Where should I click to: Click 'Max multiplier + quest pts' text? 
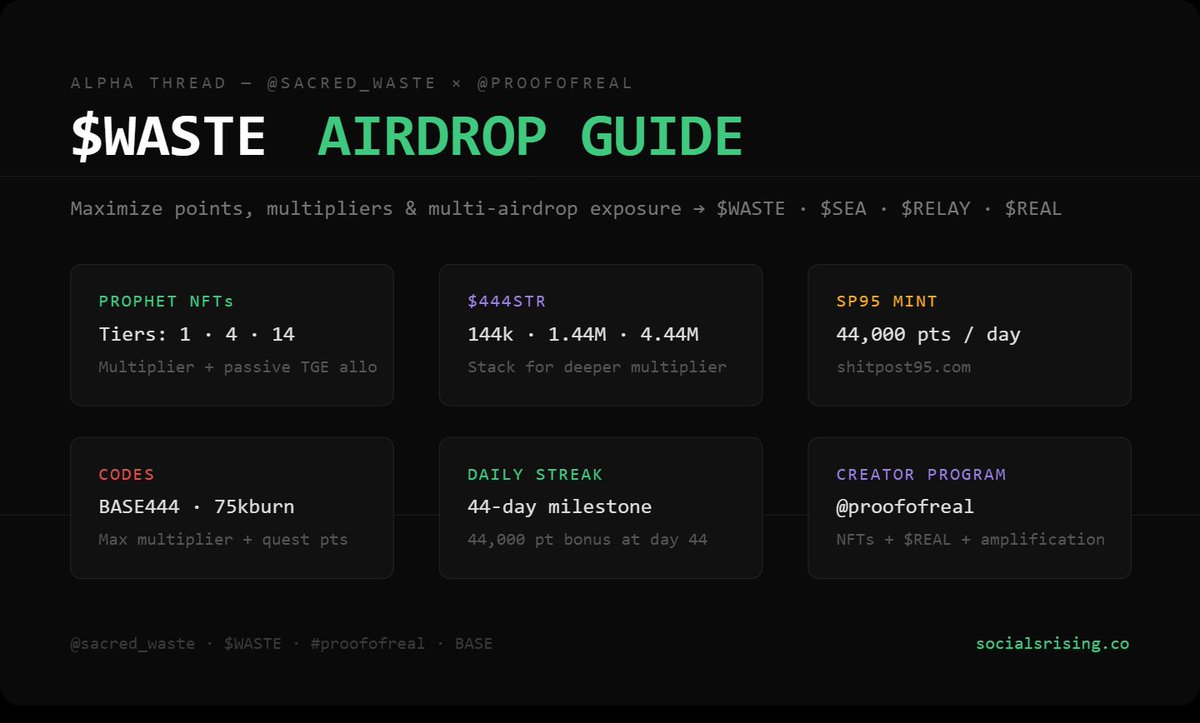[223, 539]
